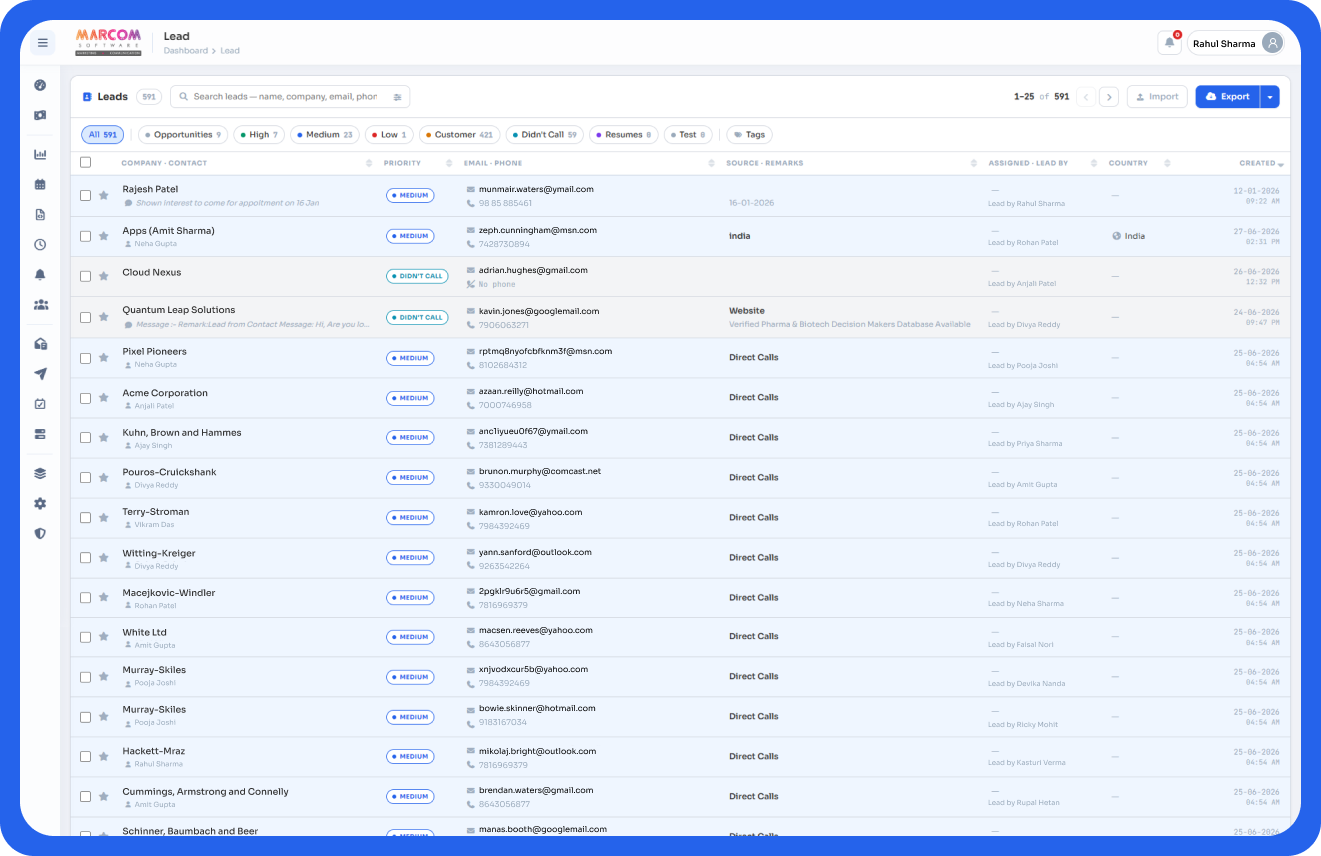Star the Hackett-Mraz lead
Image resolution: width=1321 pixels, height=856 pixels.
click(x=103, y=757)
